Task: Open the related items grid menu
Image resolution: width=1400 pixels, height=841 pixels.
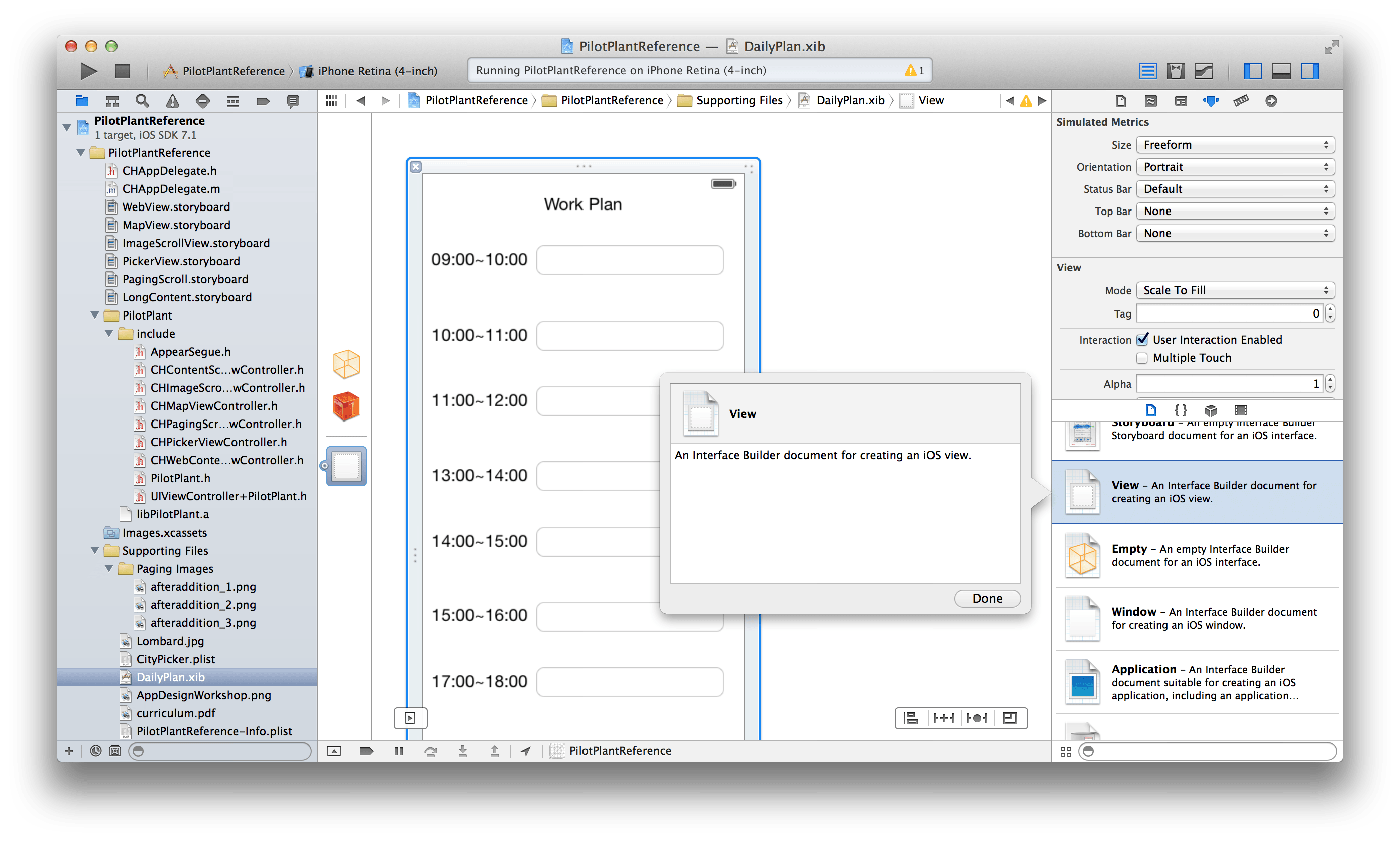Action: point(331,101)
